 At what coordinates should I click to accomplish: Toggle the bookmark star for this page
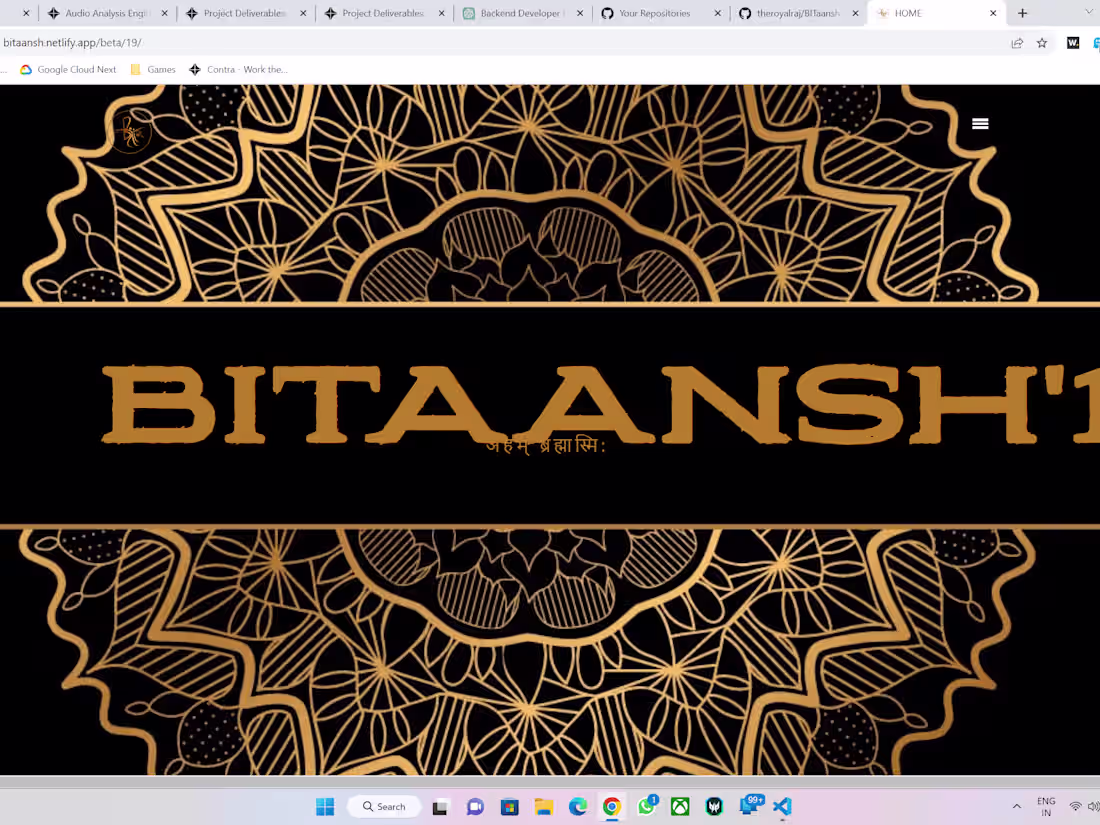tap(1042, 43)
